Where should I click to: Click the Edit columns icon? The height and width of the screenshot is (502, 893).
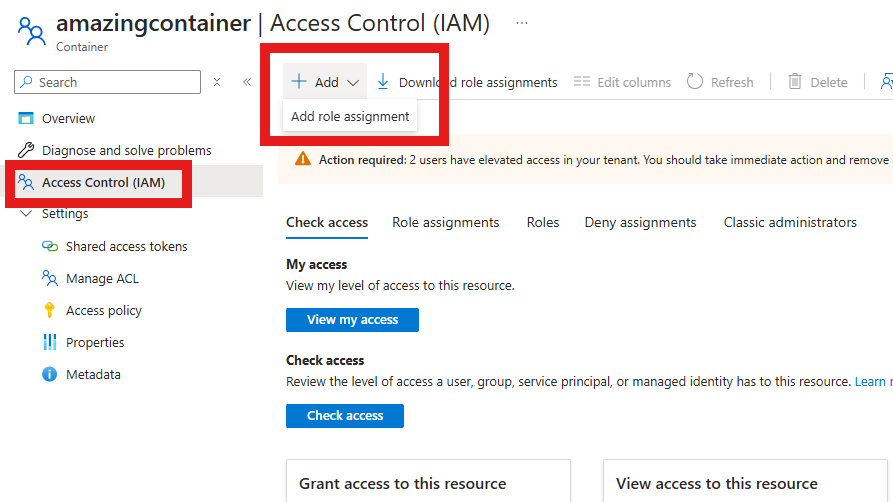[x=581, y=81]
